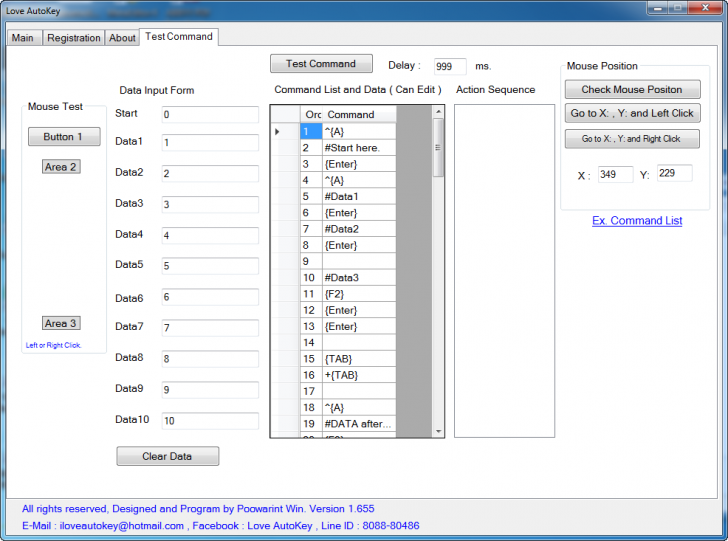Image resolution: width=728 pixels, height=541 pixels.
Task: Click the Data6 input field
Action: [210, 297]
